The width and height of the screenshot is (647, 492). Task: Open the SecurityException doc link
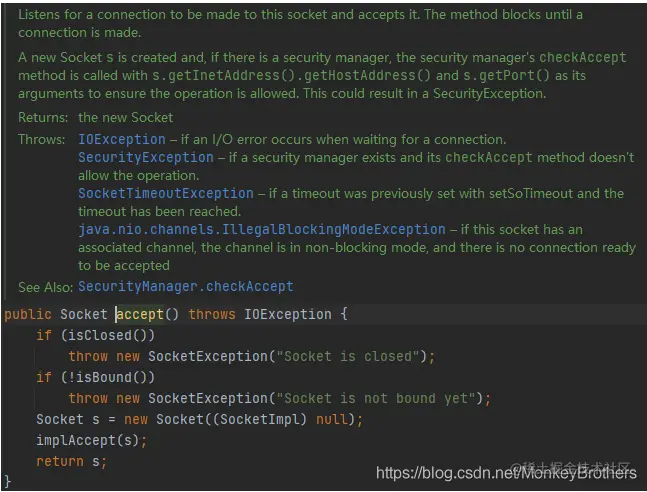tap(146, 157)
